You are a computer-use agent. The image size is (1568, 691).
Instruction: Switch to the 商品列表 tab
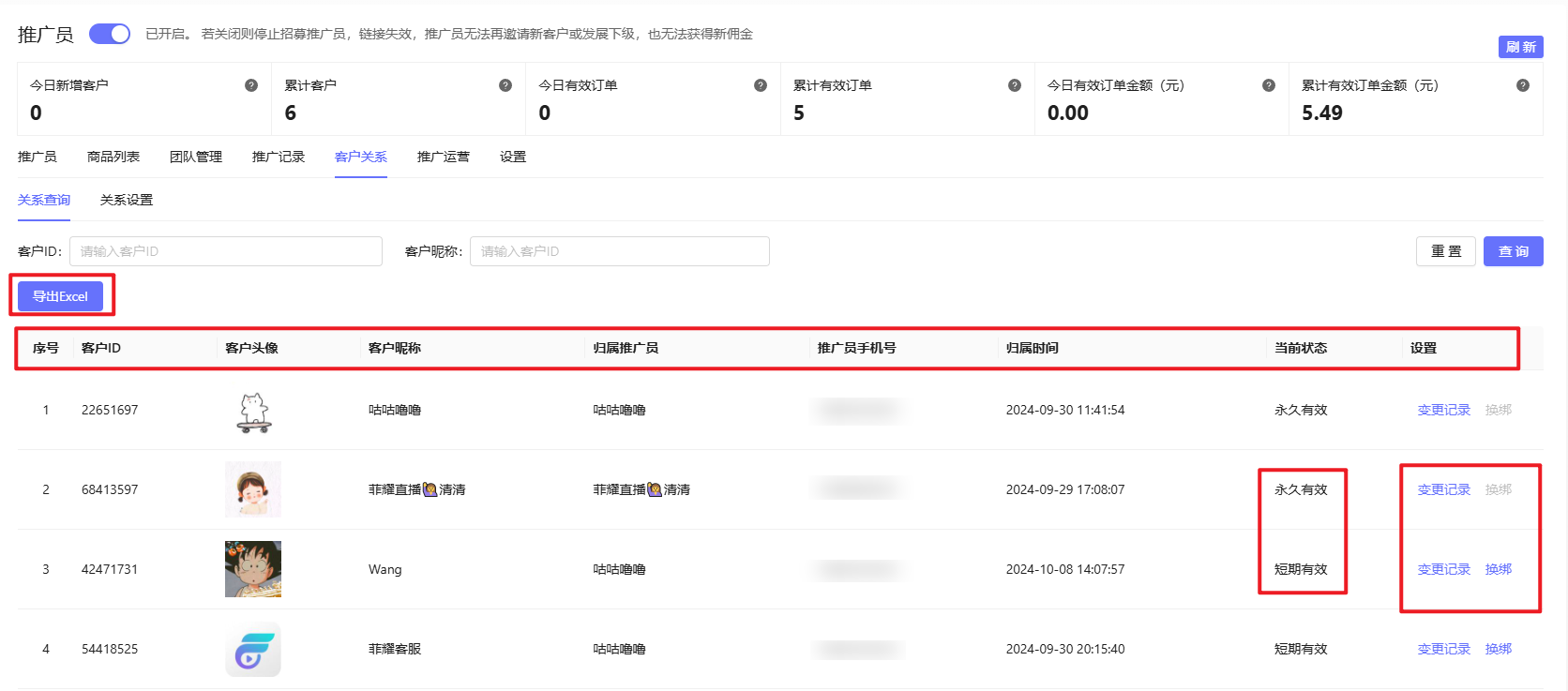113,157
